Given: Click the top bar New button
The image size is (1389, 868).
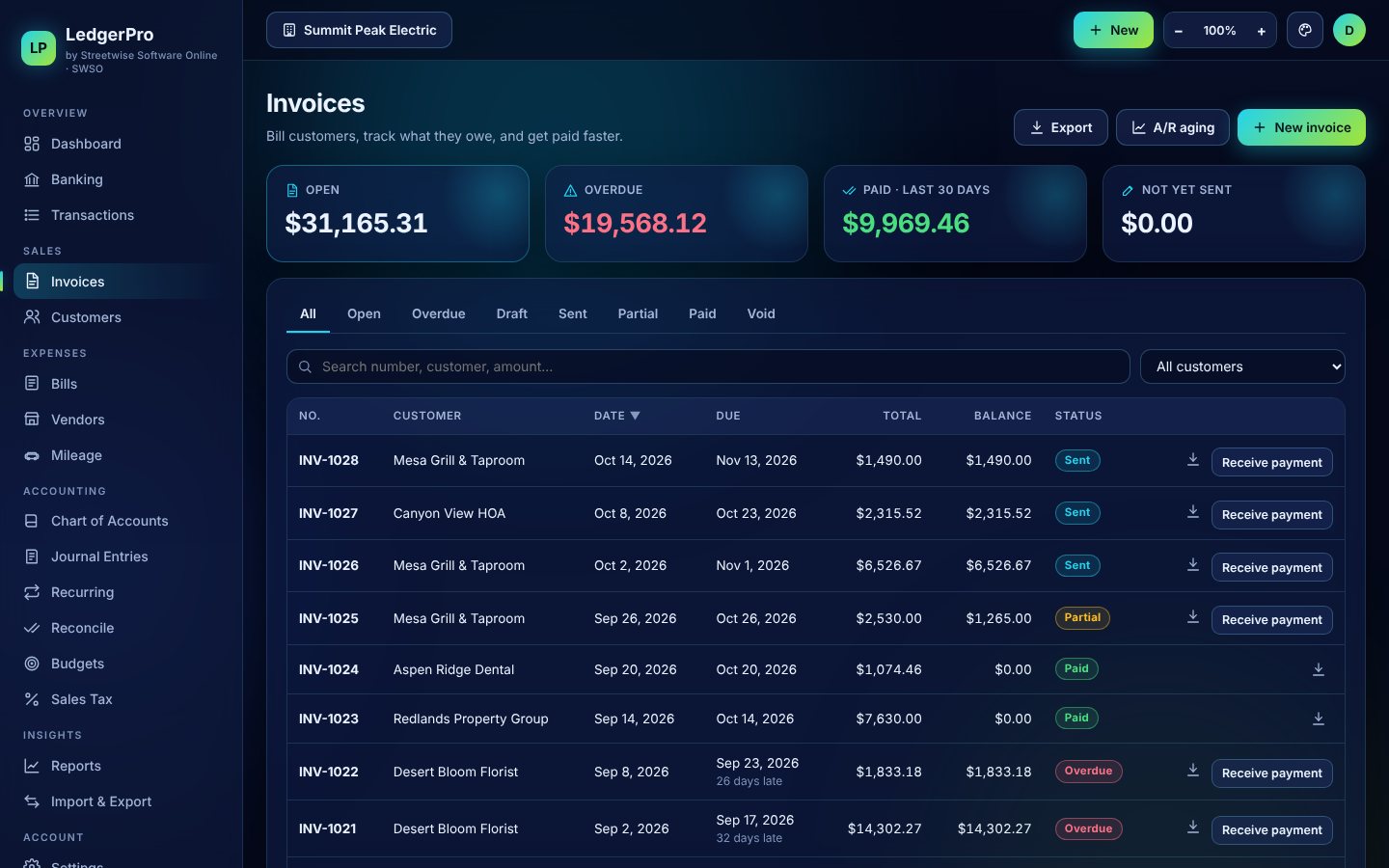Looking at the screenshot, I should (1113, 30).
